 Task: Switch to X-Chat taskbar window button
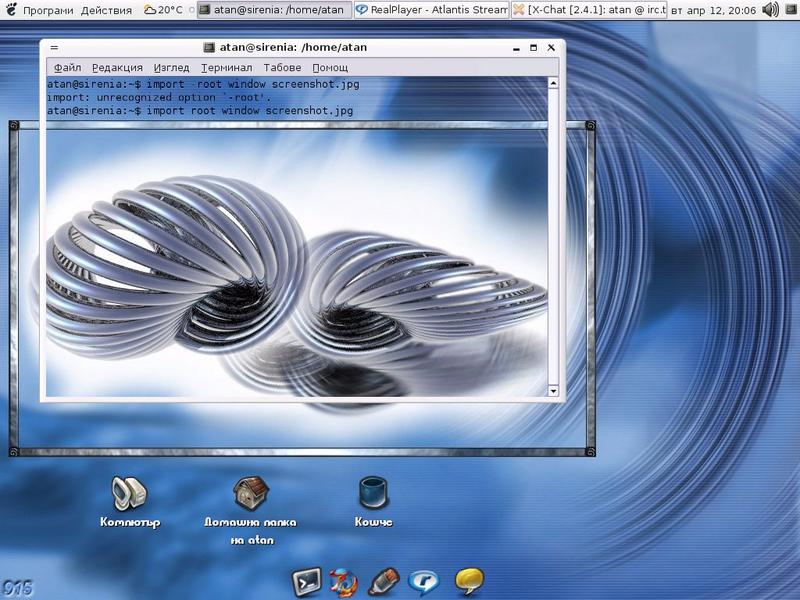tap(589, 10)
